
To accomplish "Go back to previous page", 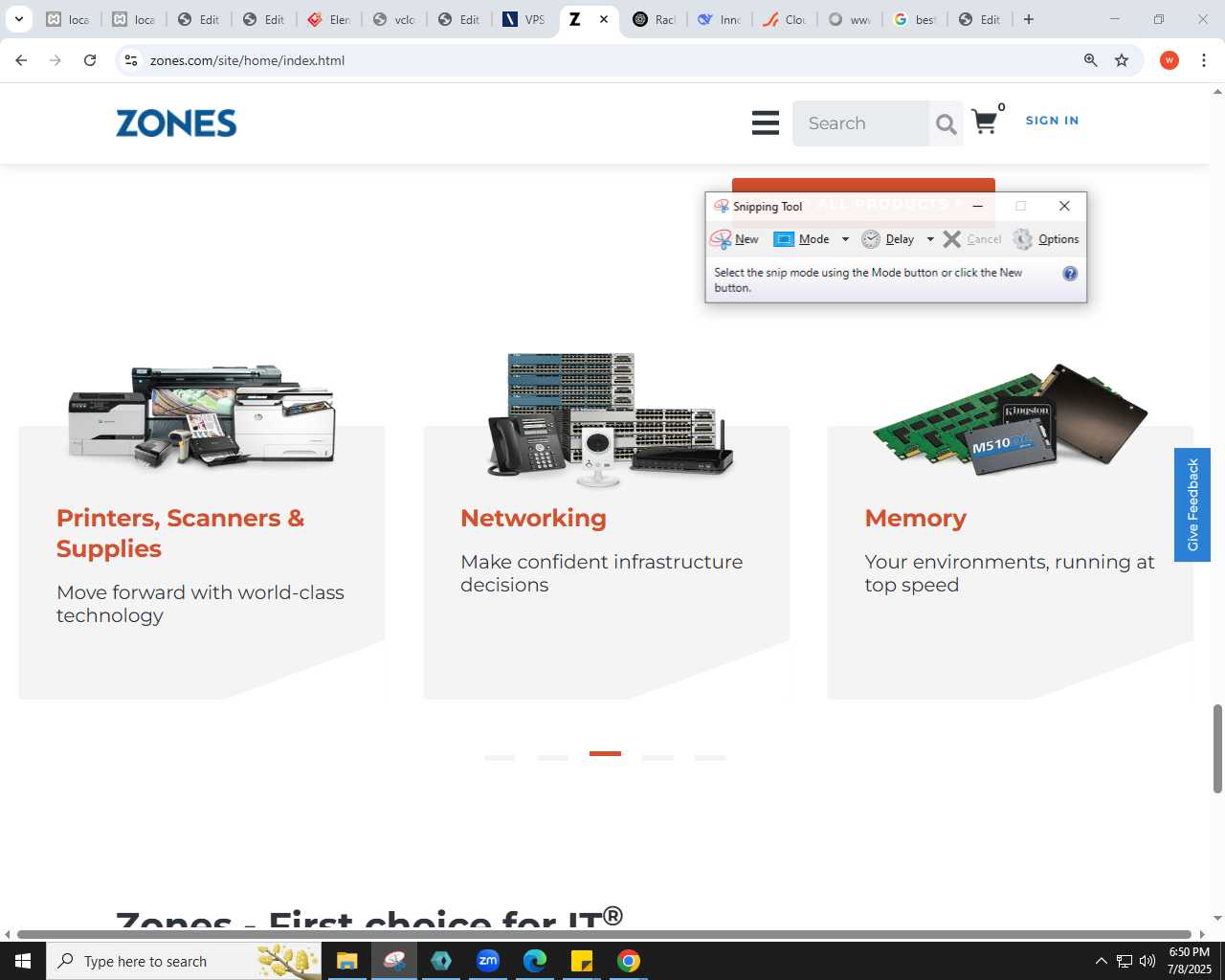I will coord(21,60).
